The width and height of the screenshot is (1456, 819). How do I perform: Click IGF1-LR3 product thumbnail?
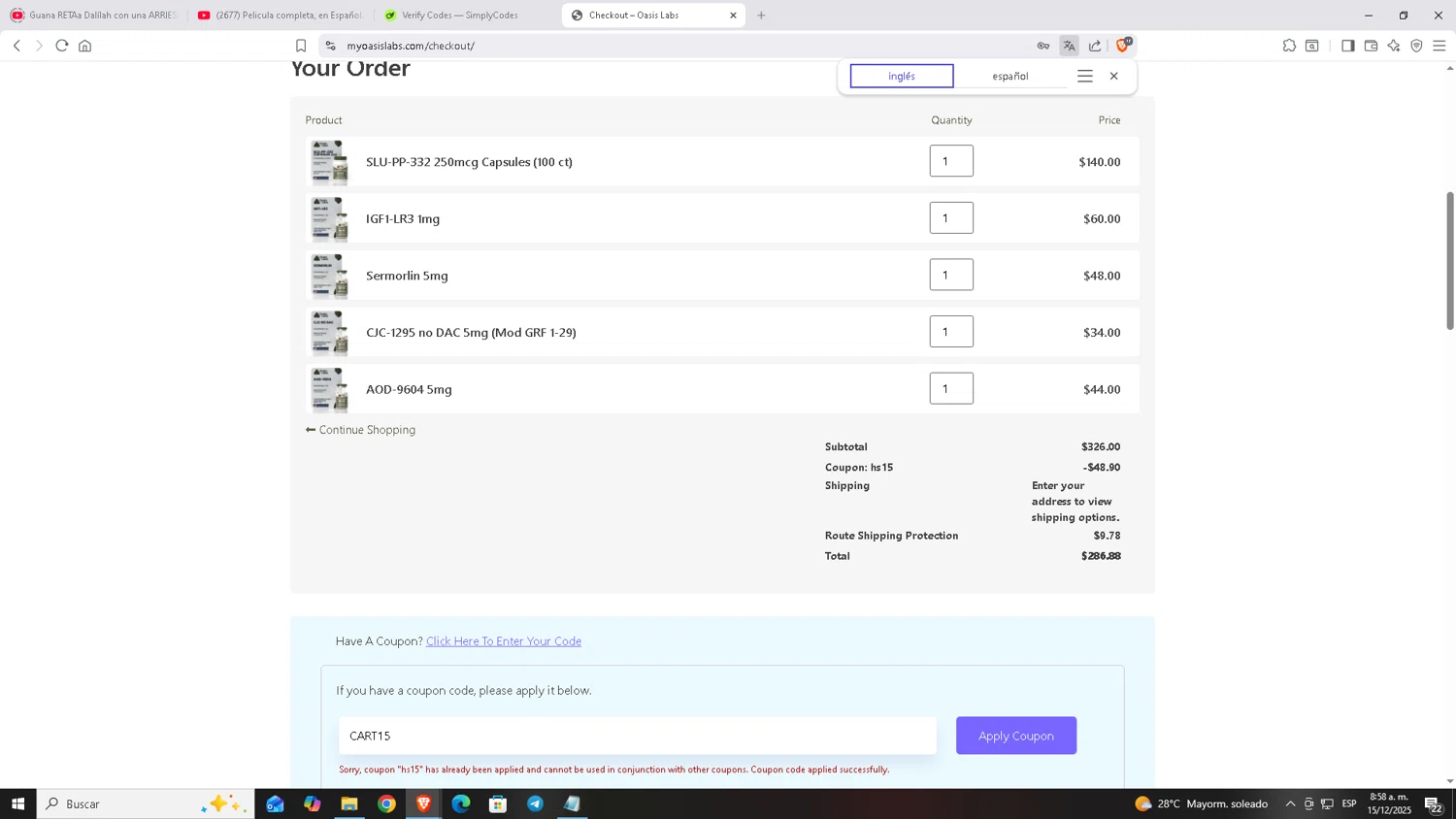pos(329,219)
